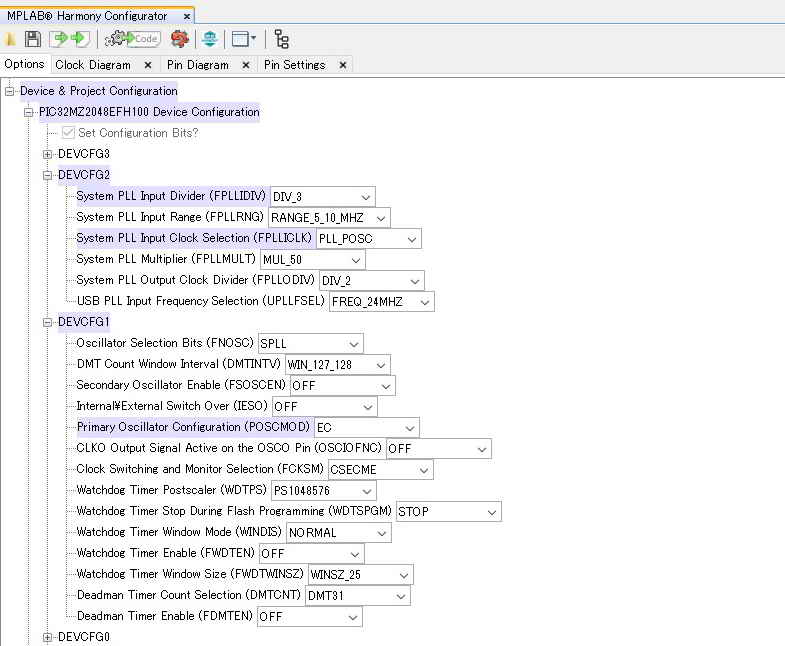Screen dimensions: 785x646
Task: Click the first green arrow import icon
Action: click(x=60, y=39)
